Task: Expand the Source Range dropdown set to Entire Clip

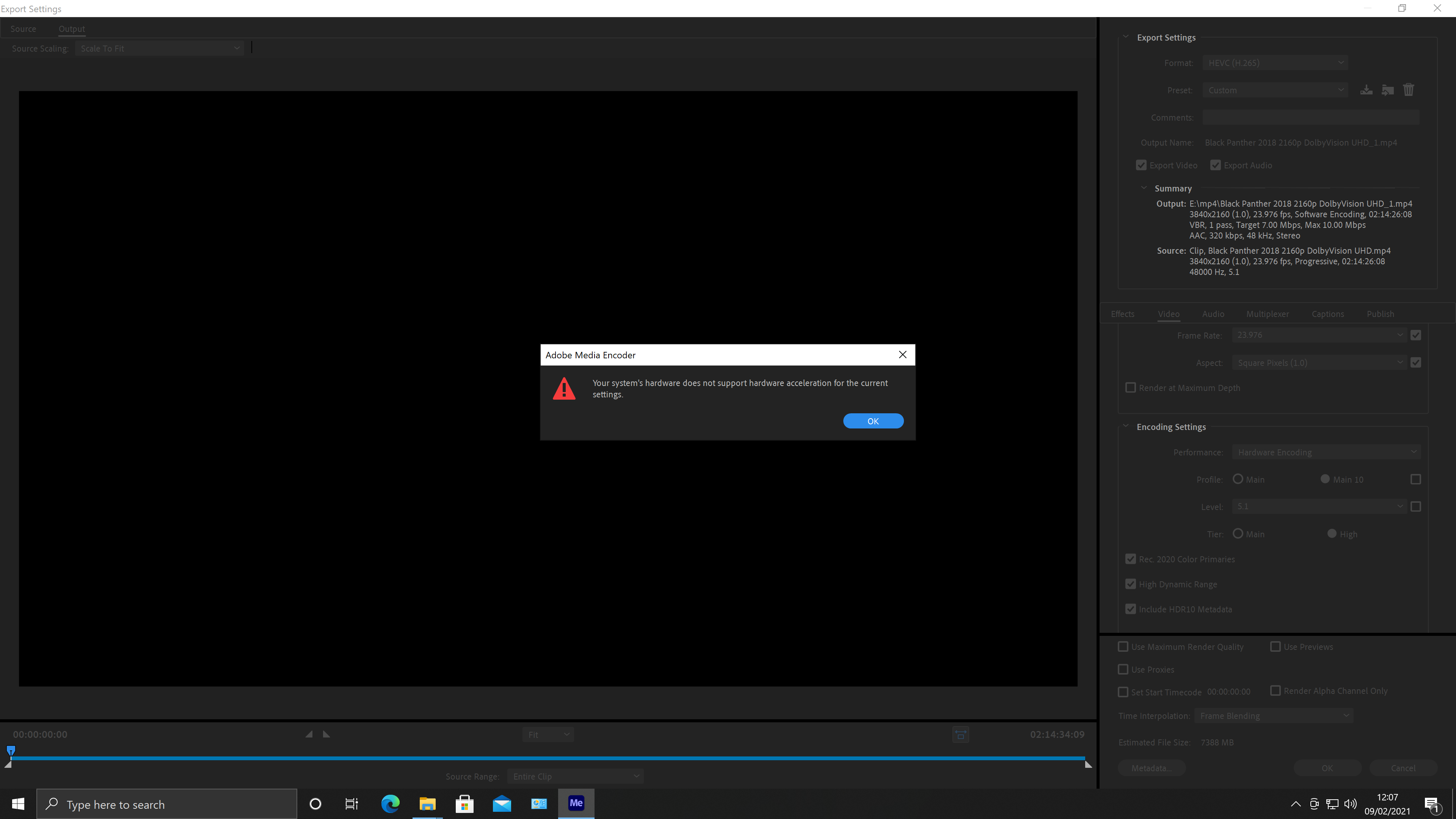Action: (x=575, y=776)
